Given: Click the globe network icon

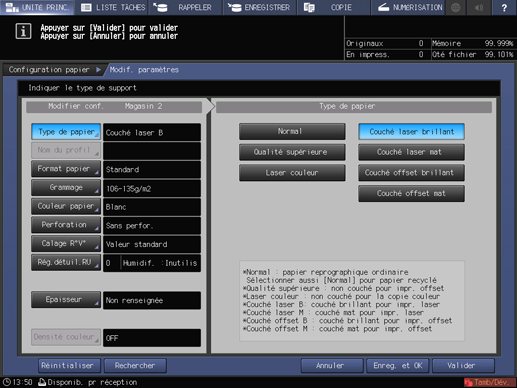Looking at the screenshot, I should tap(456, 7).
